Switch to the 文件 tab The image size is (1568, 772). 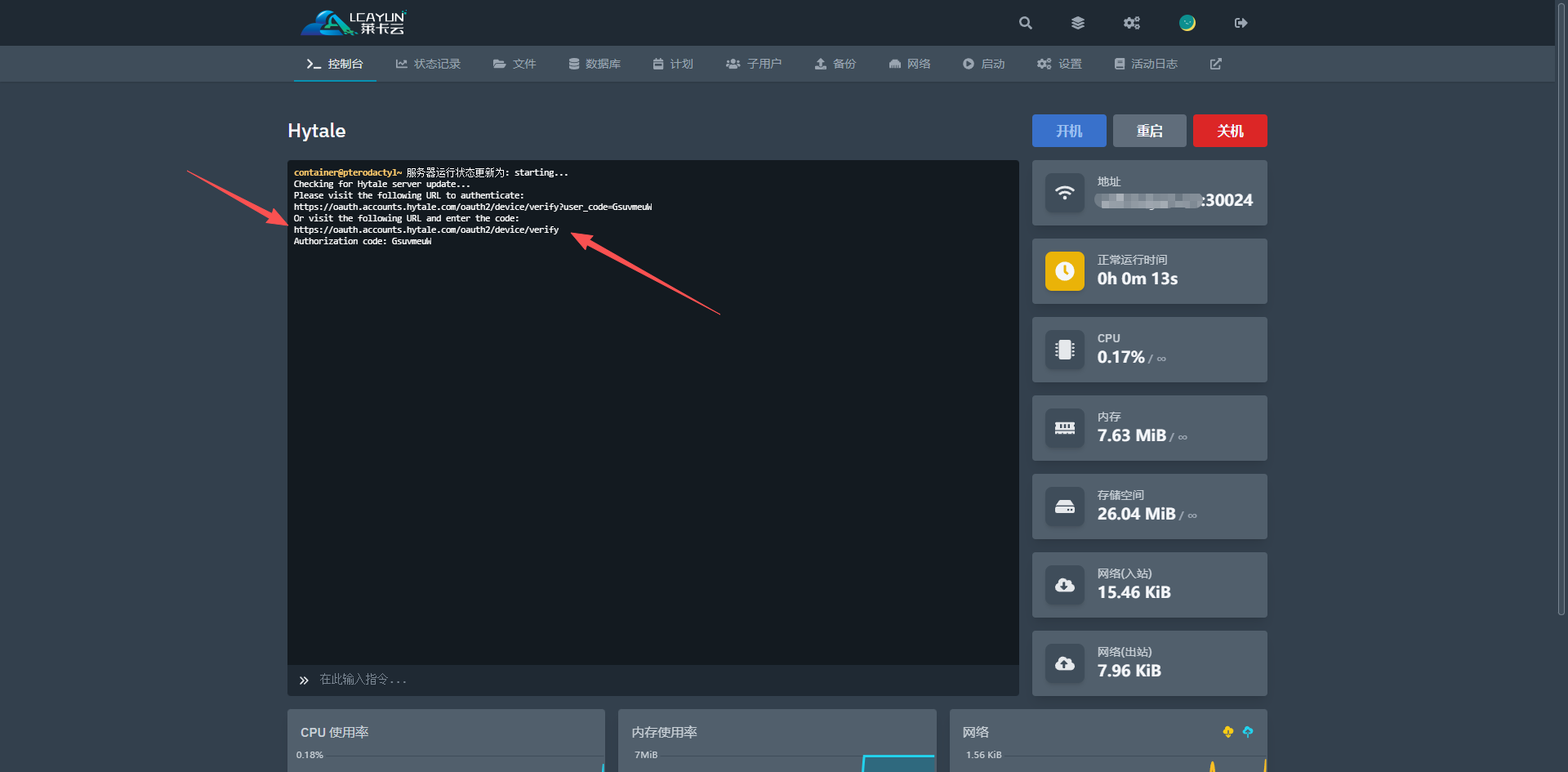coord(514,64)
